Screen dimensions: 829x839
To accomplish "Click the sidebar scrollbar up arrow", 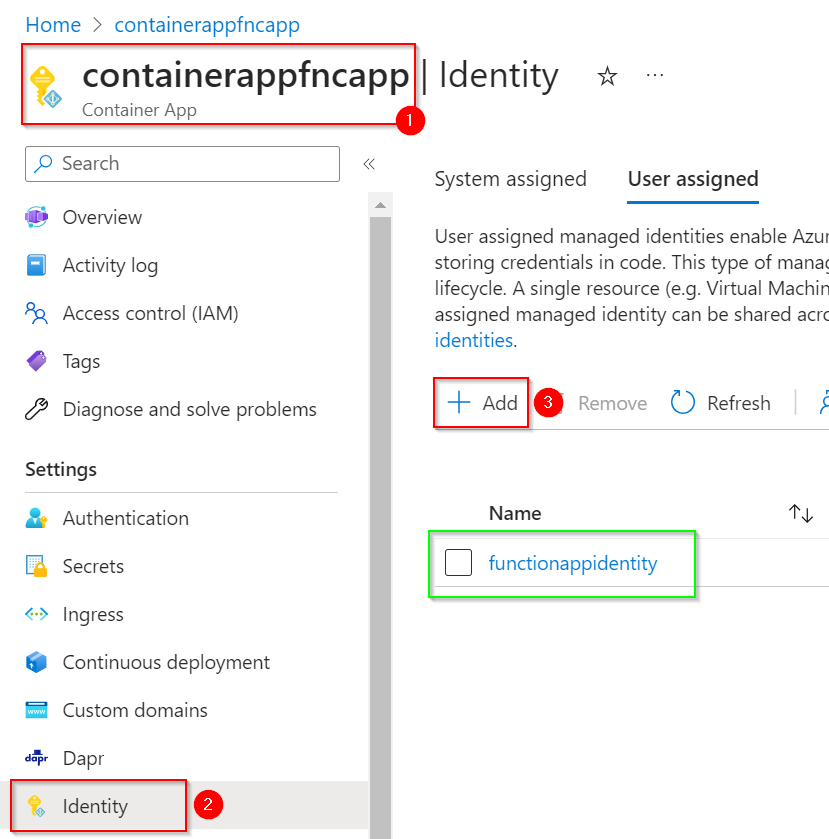I will [380, 205].
